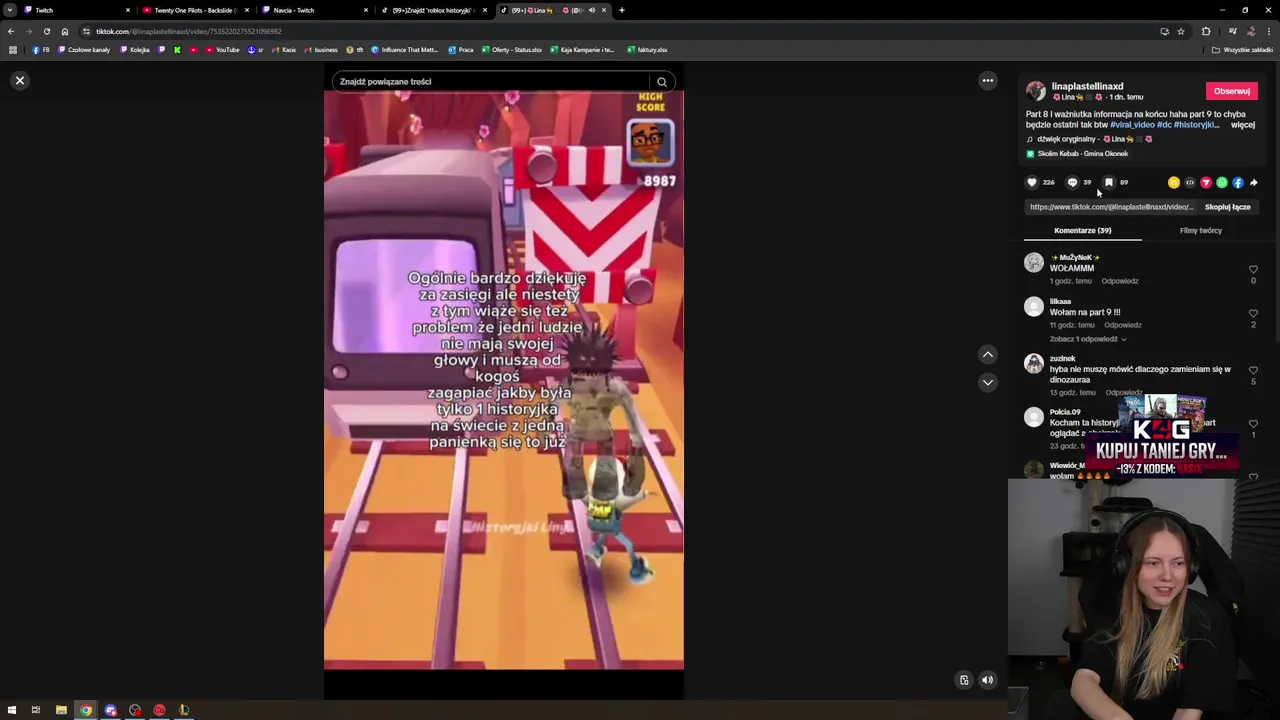The width and height of the screenshot is (1280, 720).
Task: Click the Chrome icon in the taskbar
Action: point(86,710)
